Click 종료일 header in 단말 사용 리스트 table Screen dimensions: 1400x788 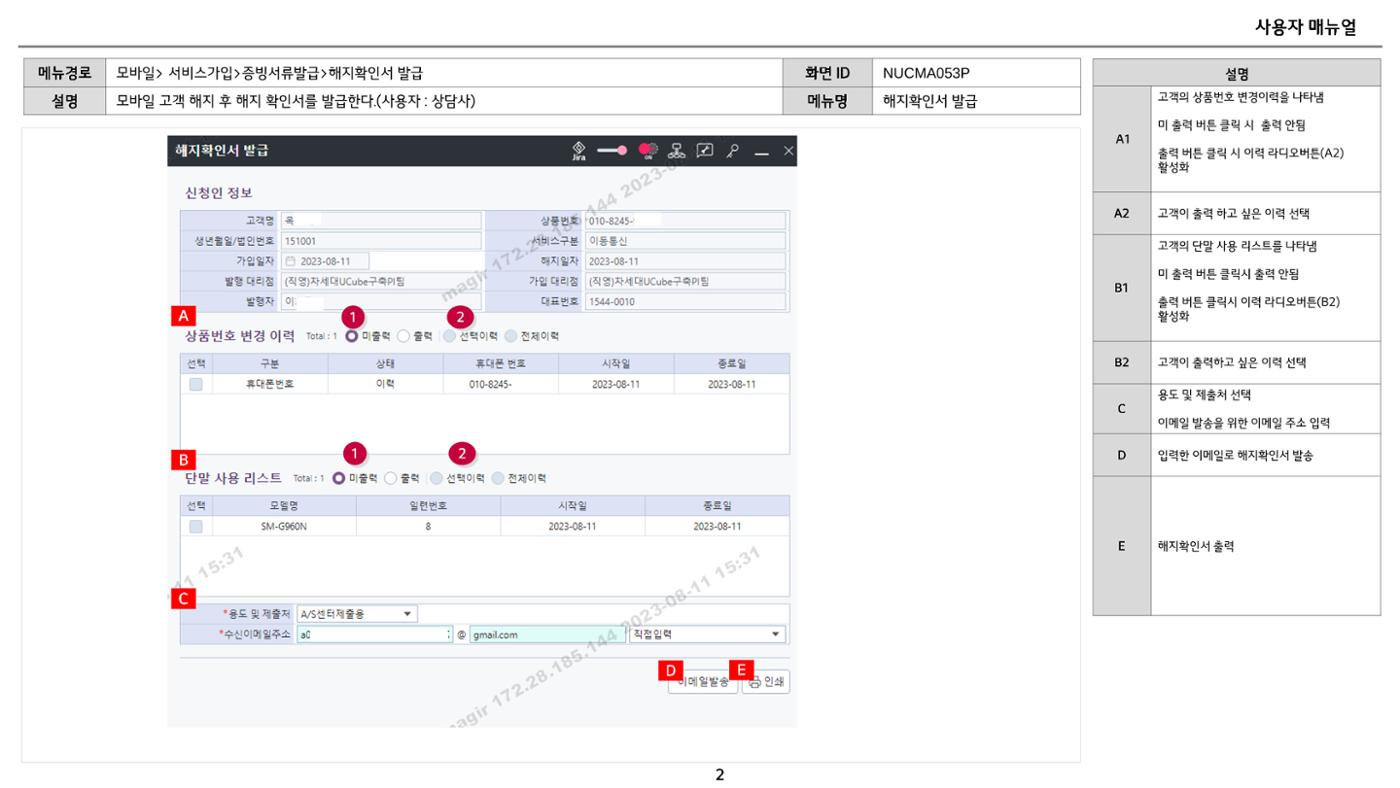[717, 506]
